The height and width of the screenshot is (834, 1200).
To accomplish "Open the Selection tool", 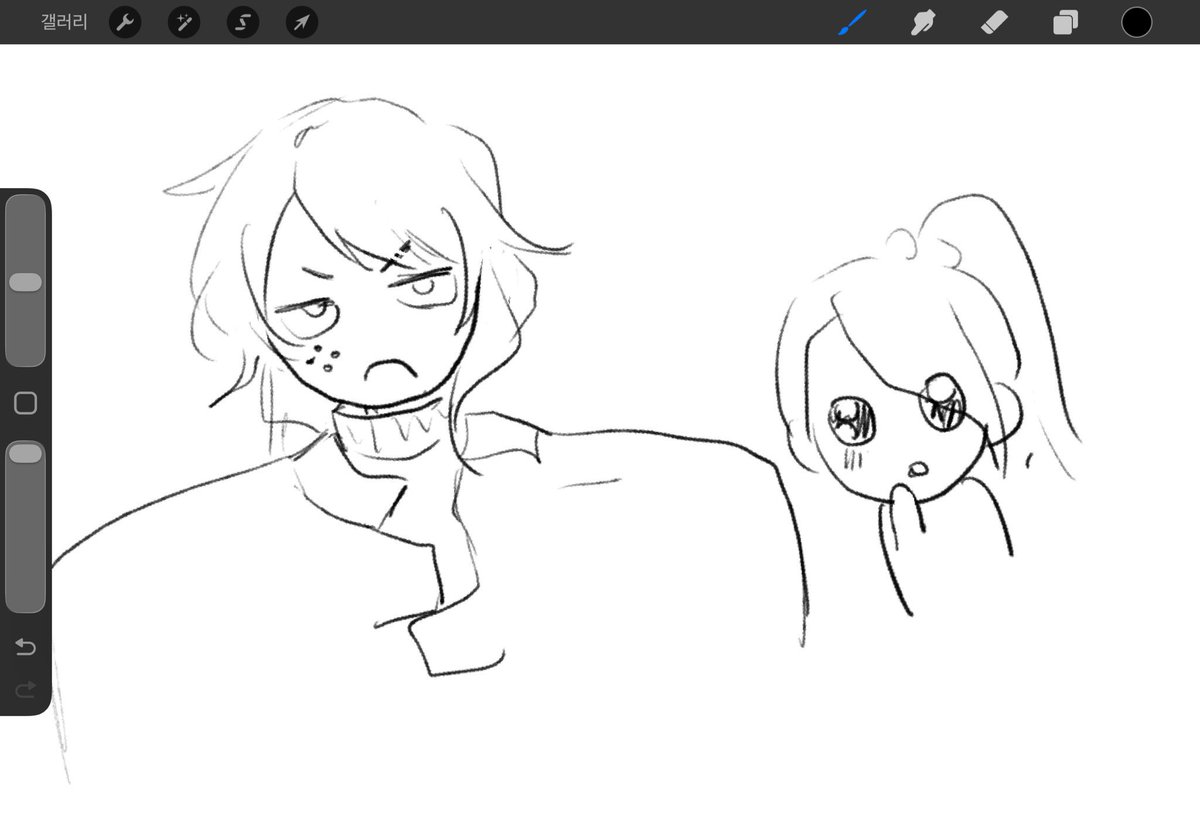I will 243,22.
